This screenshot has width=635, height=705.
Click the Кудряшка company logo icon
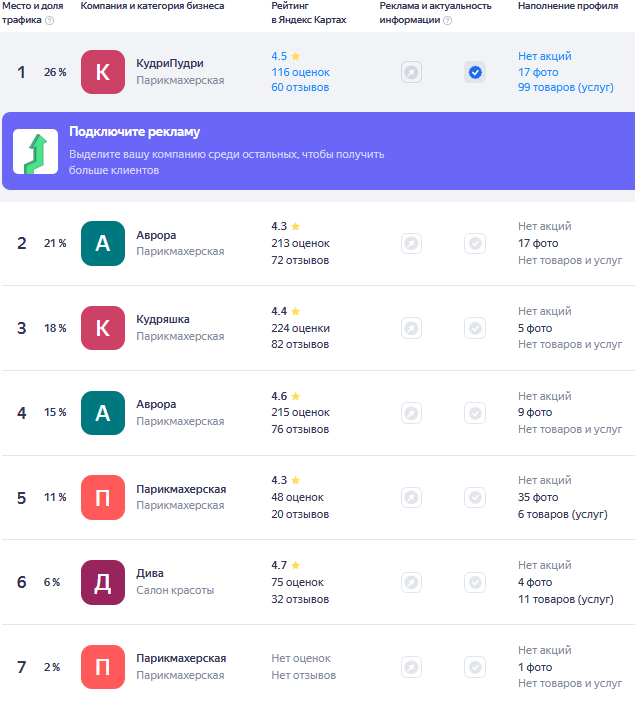tap(103, 328)
